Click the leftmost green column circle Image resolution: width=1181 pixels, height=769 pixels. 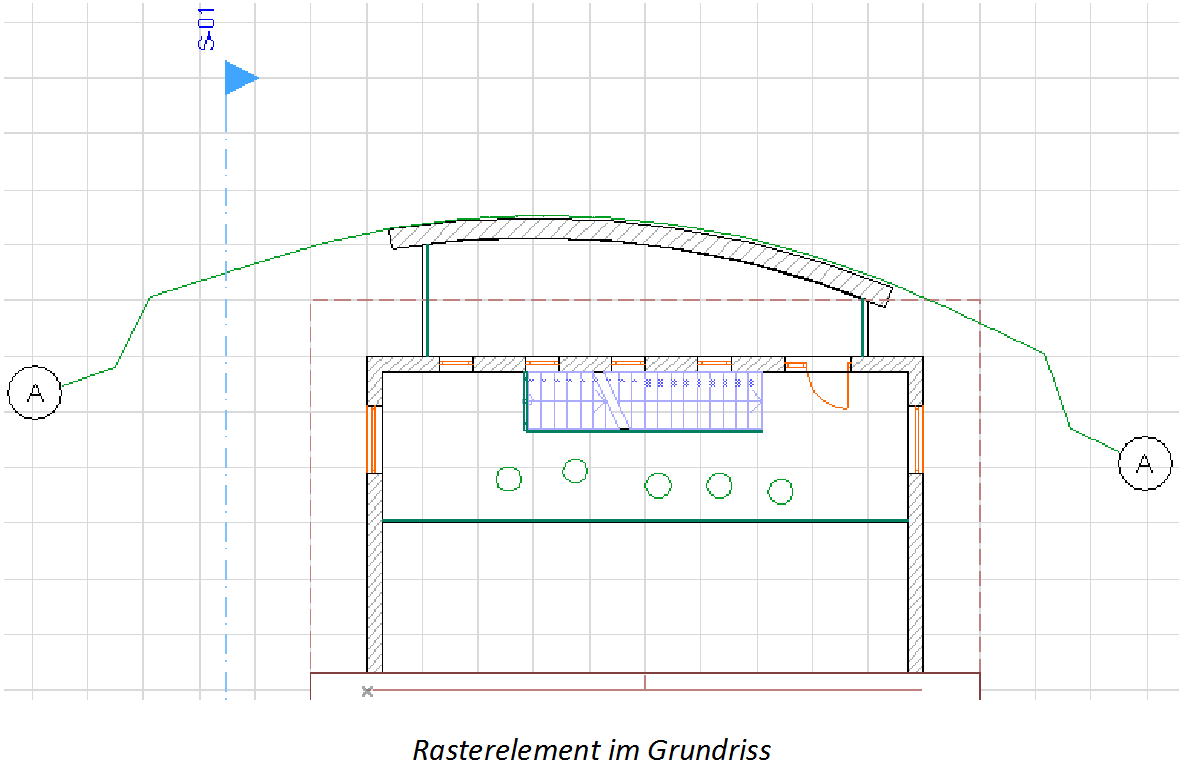508,478
